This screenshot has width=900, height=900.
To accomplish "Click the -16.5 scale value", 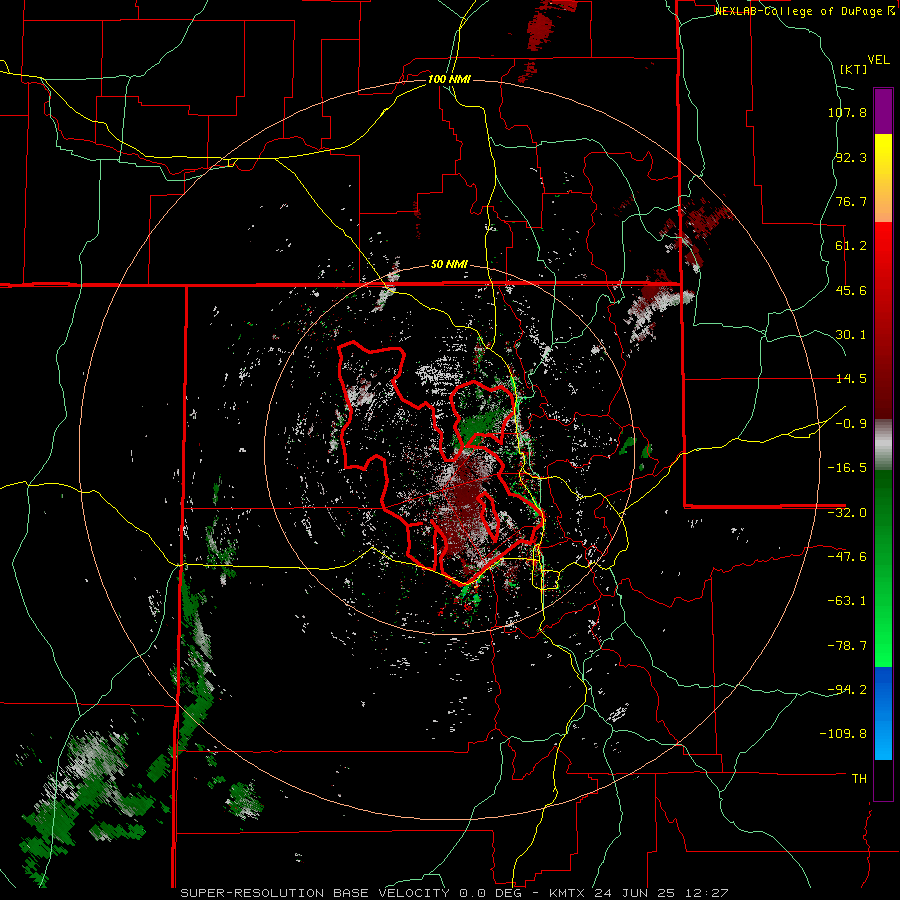I will pos(847,468).
